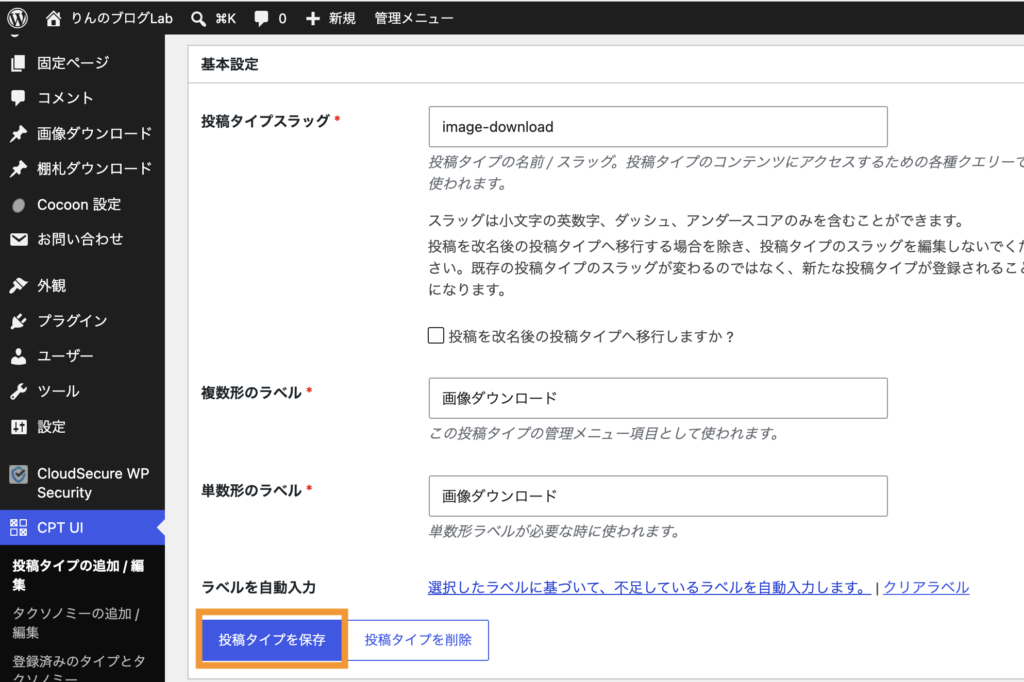The width and height of the screenshot is (1024, 682).
Task: Click the WordPress logo icon
Action: coord(18,18)
